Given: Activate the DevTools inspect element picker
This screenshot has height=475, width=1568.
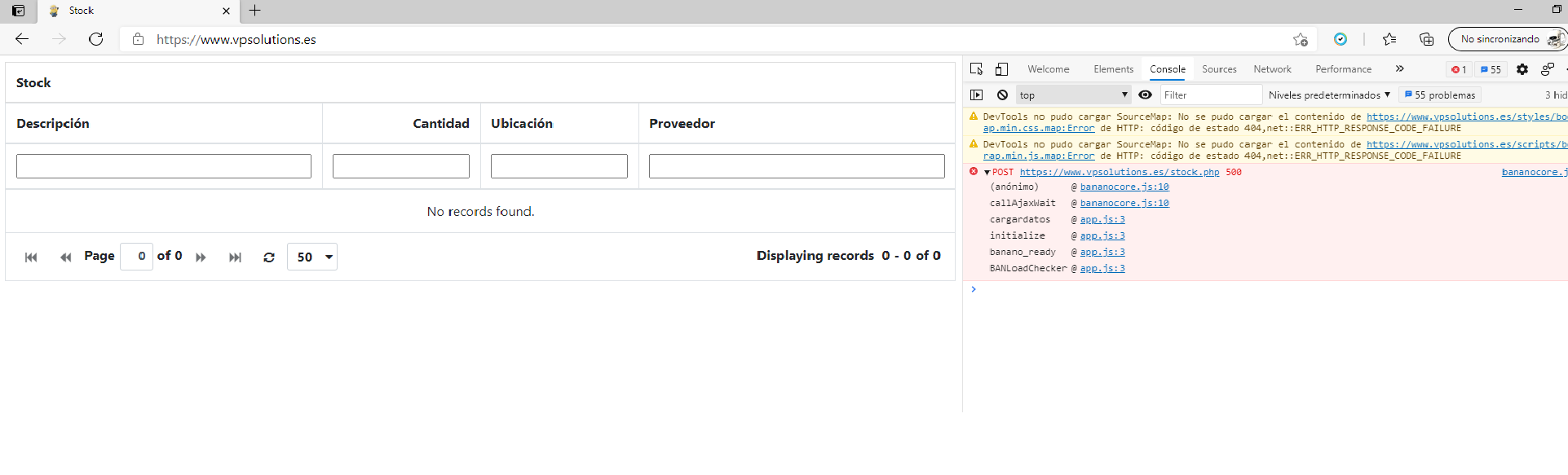Looking at the screenshot, I should 977,69.
